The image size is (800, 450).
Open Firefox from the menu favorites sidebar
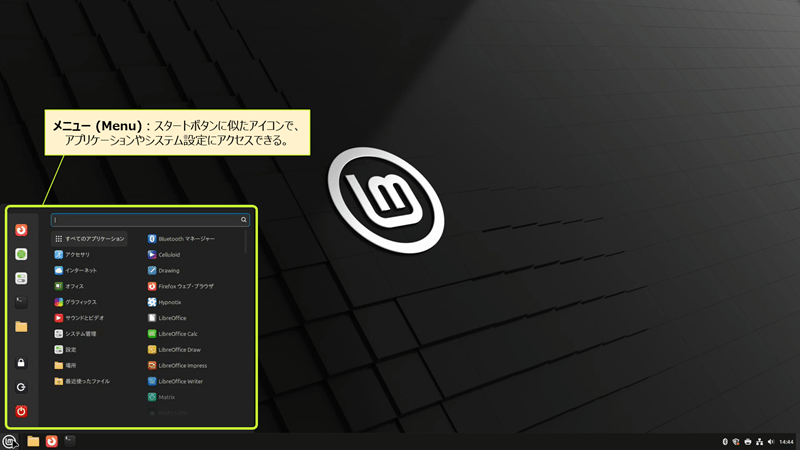point(21,230)
